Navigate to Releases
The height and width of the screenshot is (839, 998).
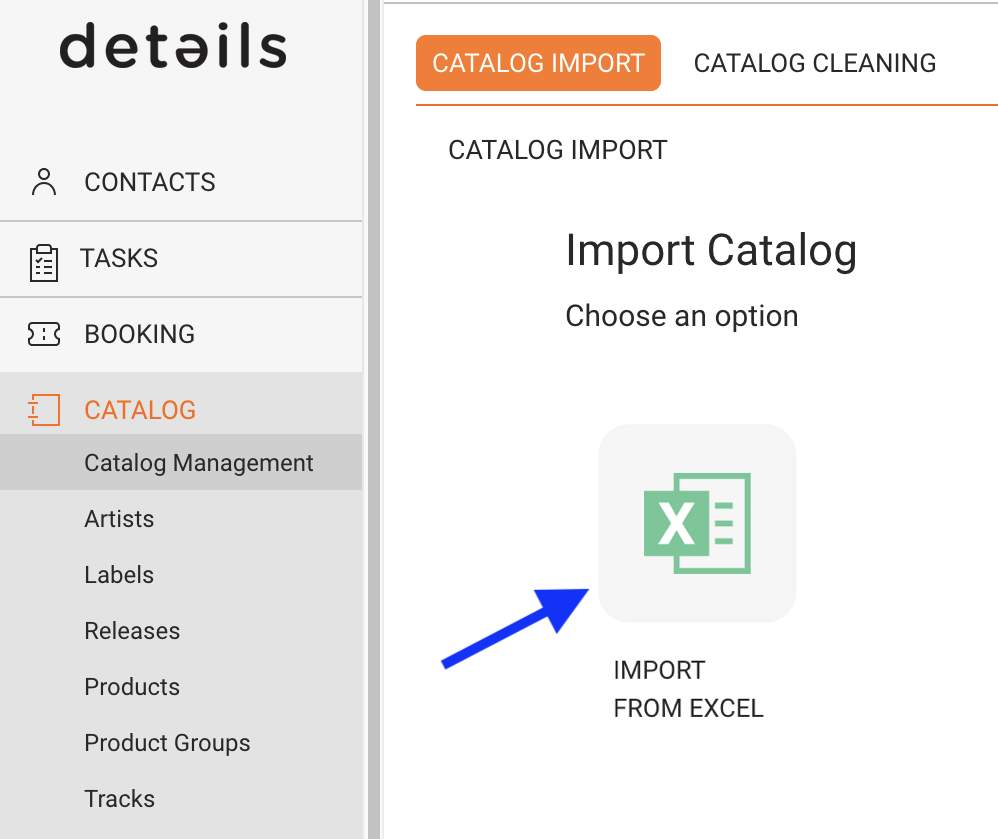coord(132,631)
